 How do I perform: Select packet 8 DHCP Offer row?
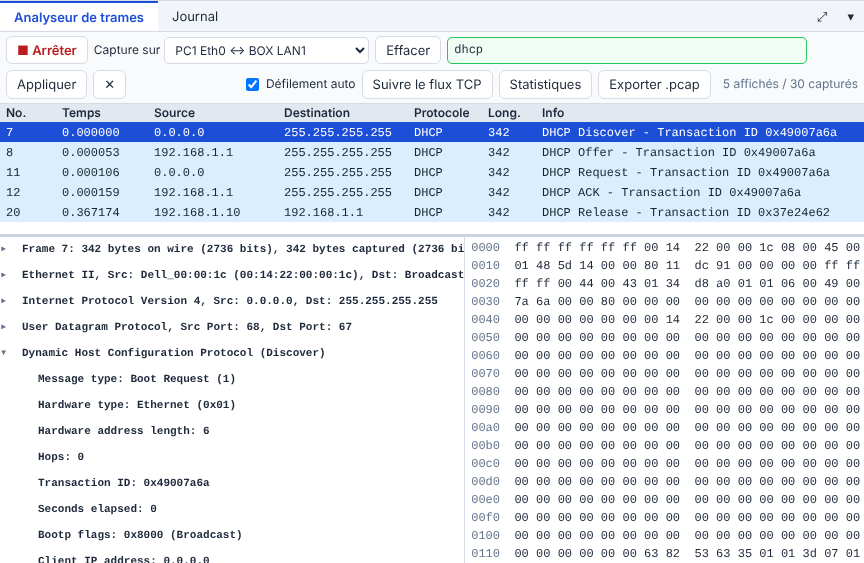432,152
